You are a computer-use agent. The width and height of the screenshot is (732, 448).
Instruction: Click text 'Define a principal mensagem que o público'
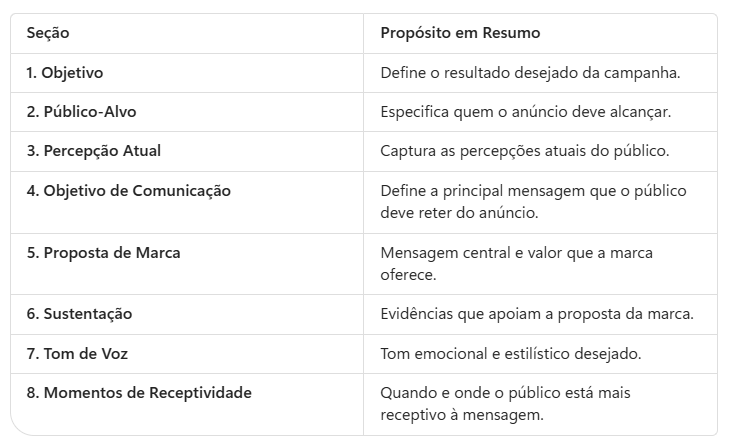(533, 191)
